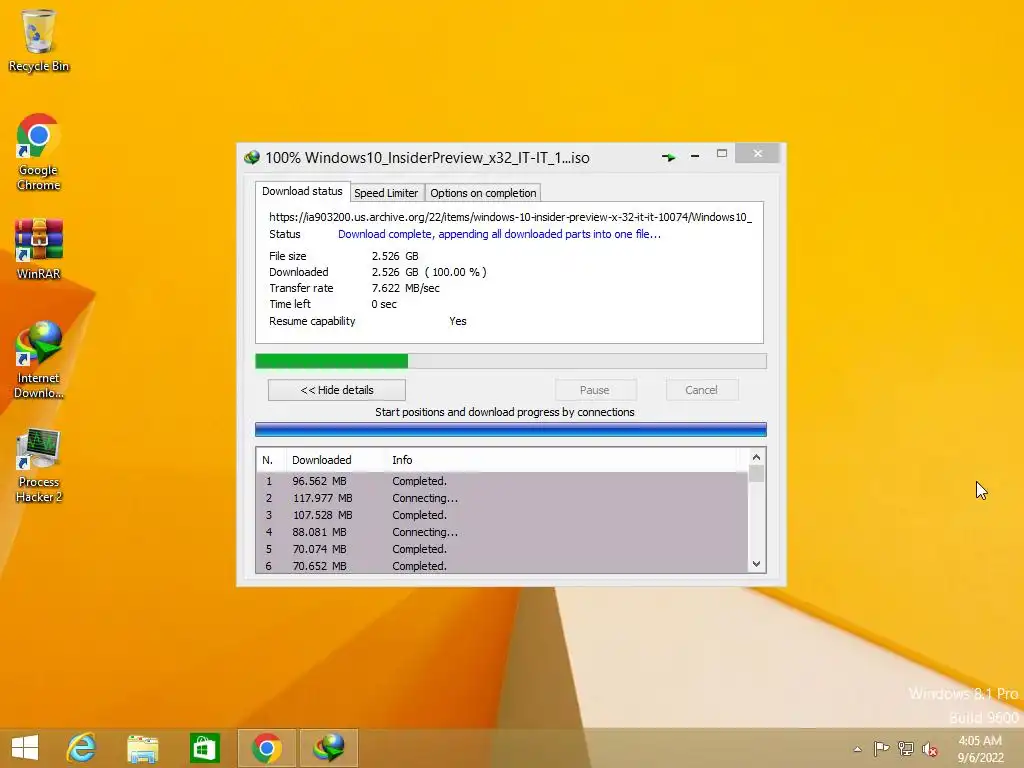Click the connection list scroll down arrow
The image size is (1024, 768).
756,564
